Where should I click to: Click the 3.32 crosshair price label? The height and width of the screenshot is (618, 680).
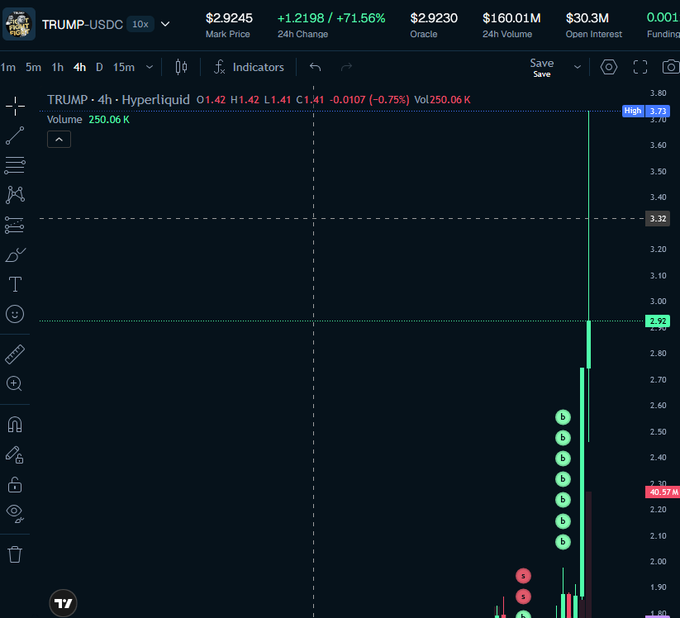[x=658, y=219]
